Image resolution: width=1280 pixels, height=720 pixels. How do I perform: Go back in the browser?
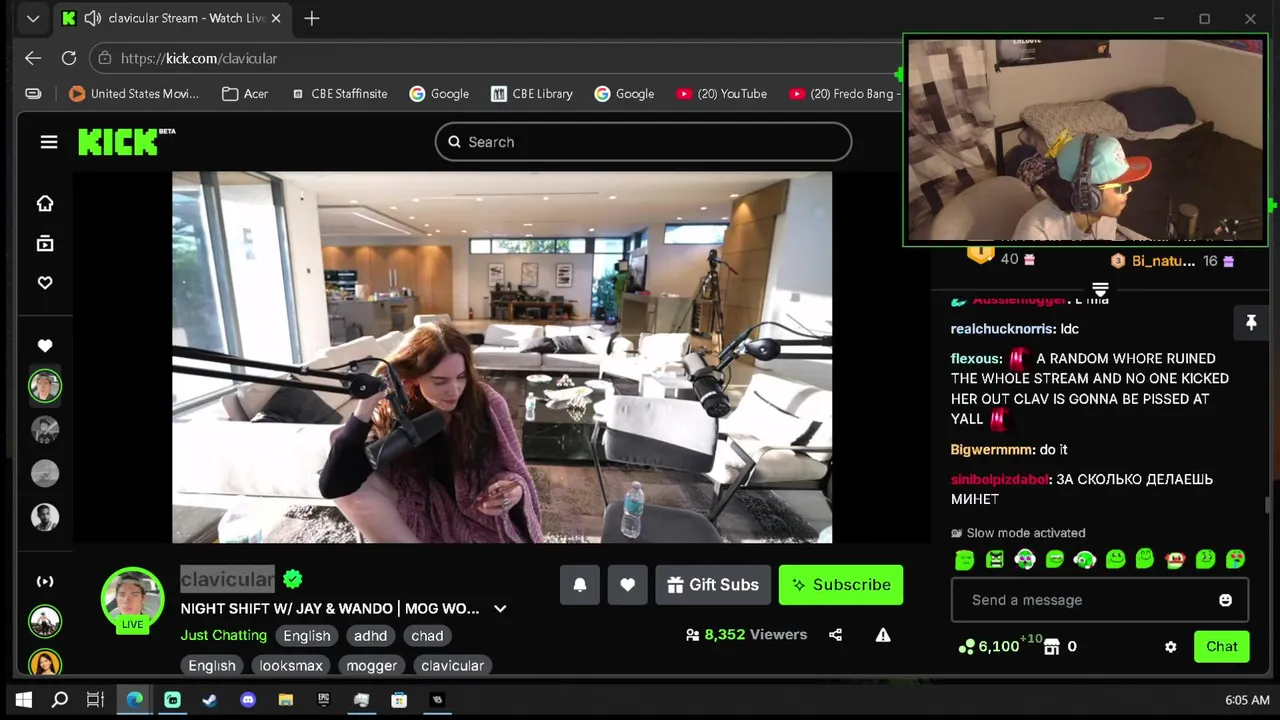click(33, 58)
